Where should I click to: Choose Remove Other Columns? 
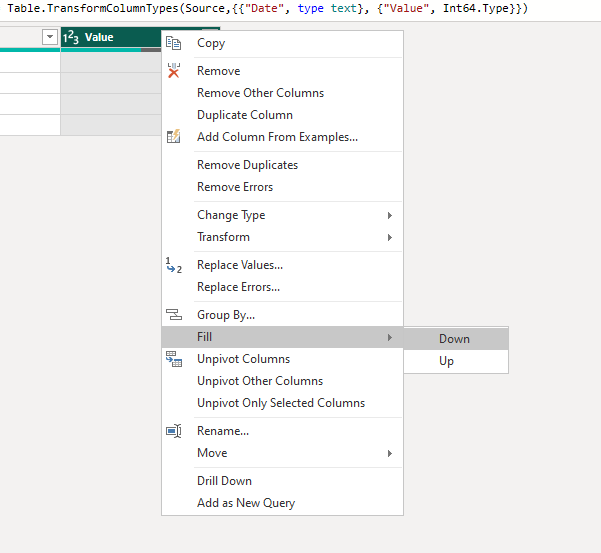[282, 93]
